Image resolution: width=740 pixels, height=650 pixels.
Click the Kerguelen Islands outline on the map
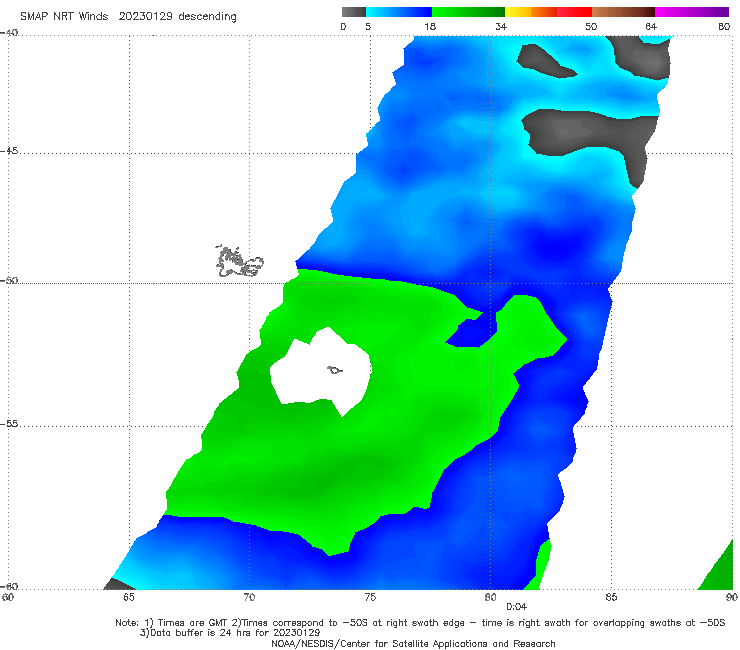pos(239,262)
